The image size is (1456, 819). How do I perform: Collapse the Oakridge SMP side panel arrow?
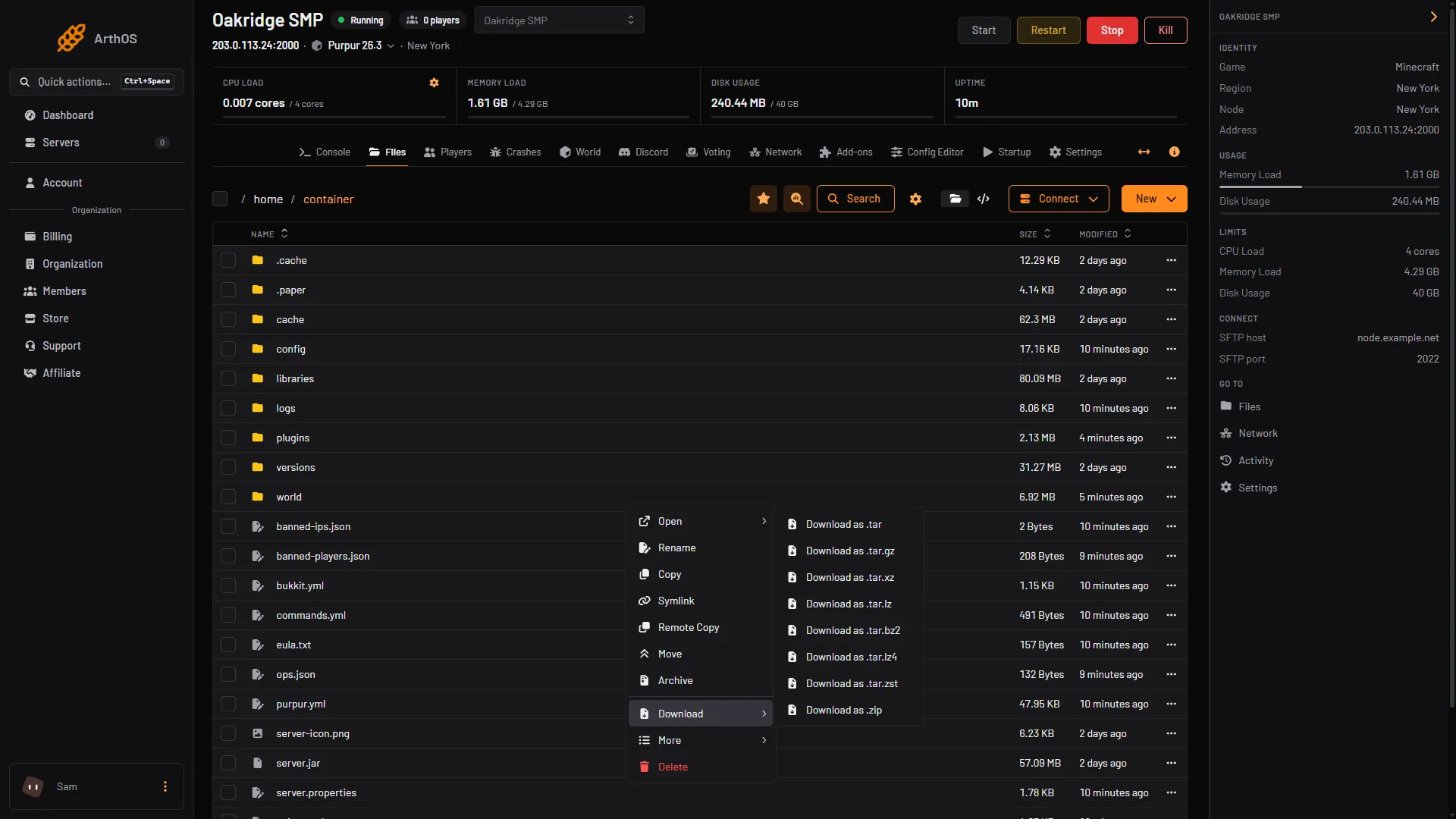1433,17
